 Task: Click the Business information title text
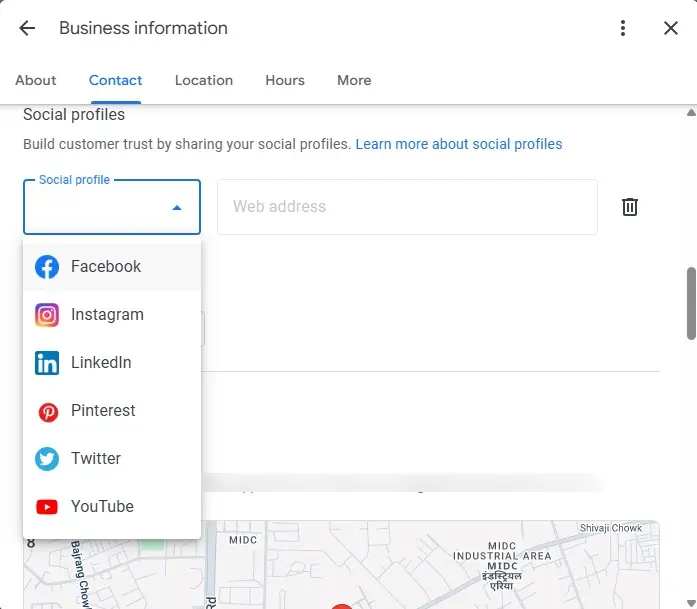(x=143, y=28)
